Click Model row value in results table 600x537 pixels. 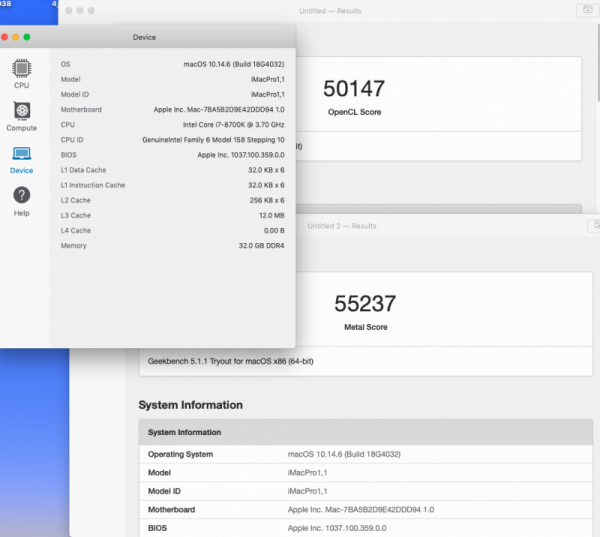[x=307, y=473]
